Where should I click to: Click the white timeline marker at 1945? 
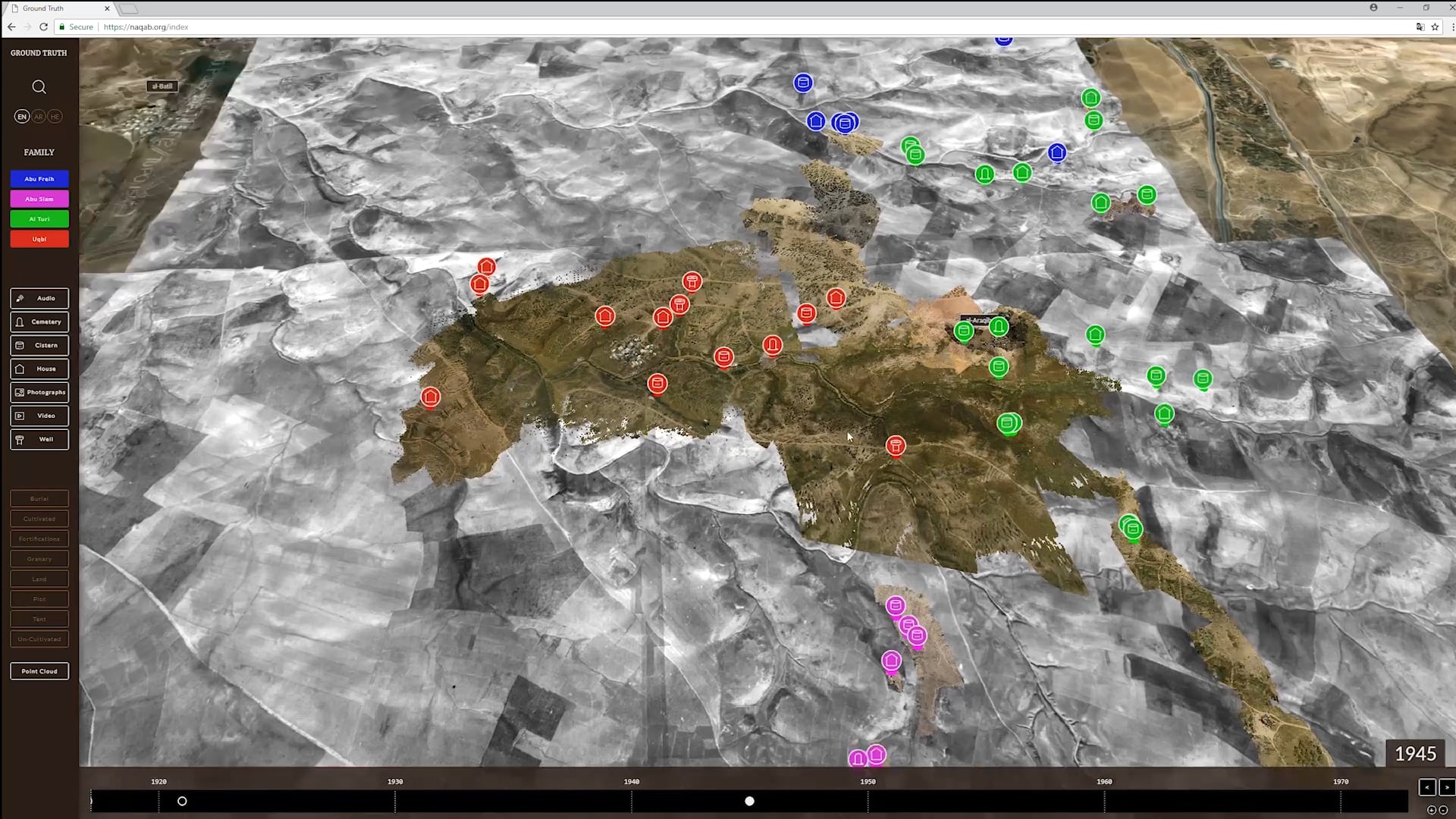click(x=749, y=801)
